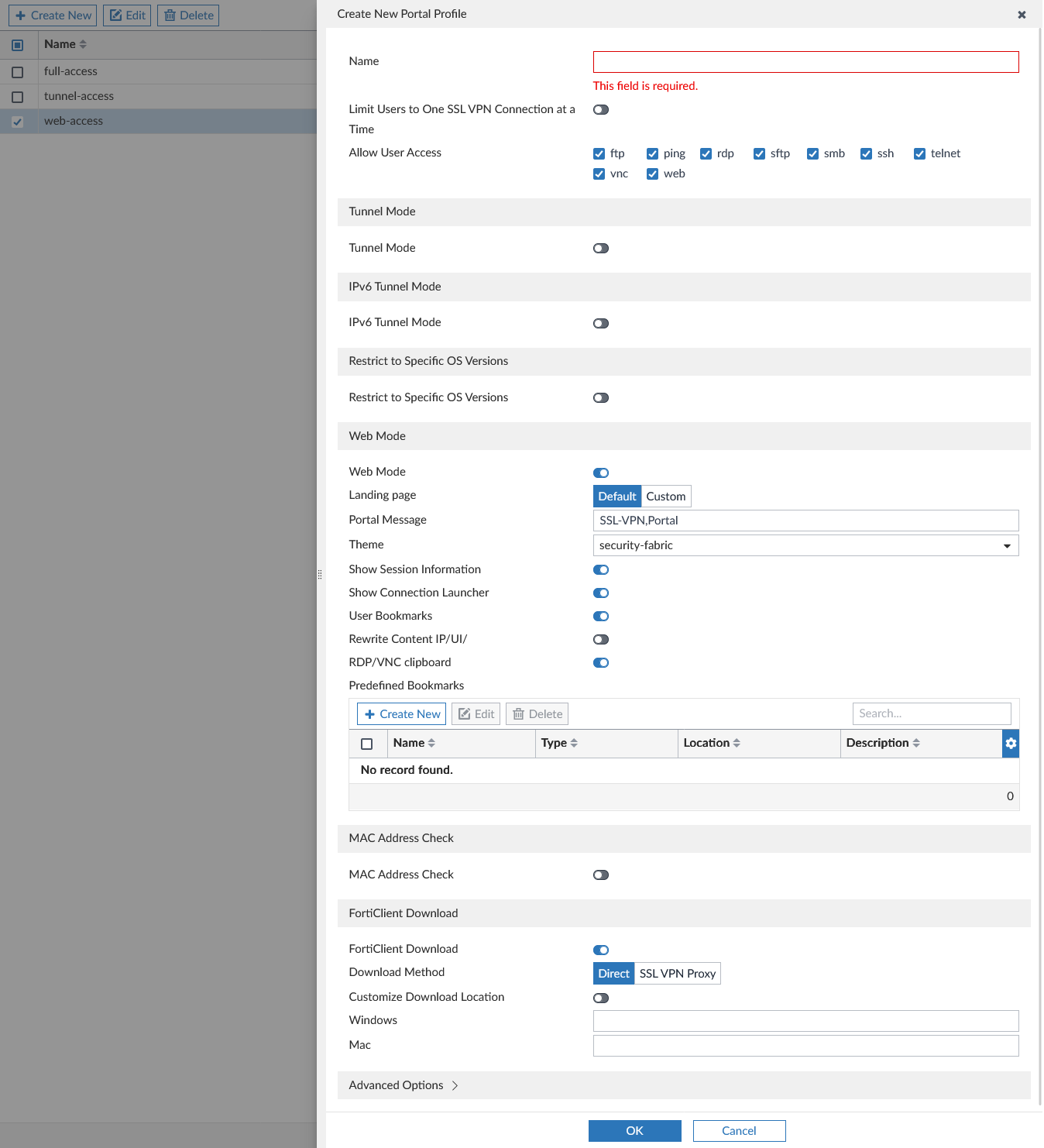Click the Create New toolbar icon top-left
The width and height of the screenshot is (1044, 1148).
pos(52,15)
